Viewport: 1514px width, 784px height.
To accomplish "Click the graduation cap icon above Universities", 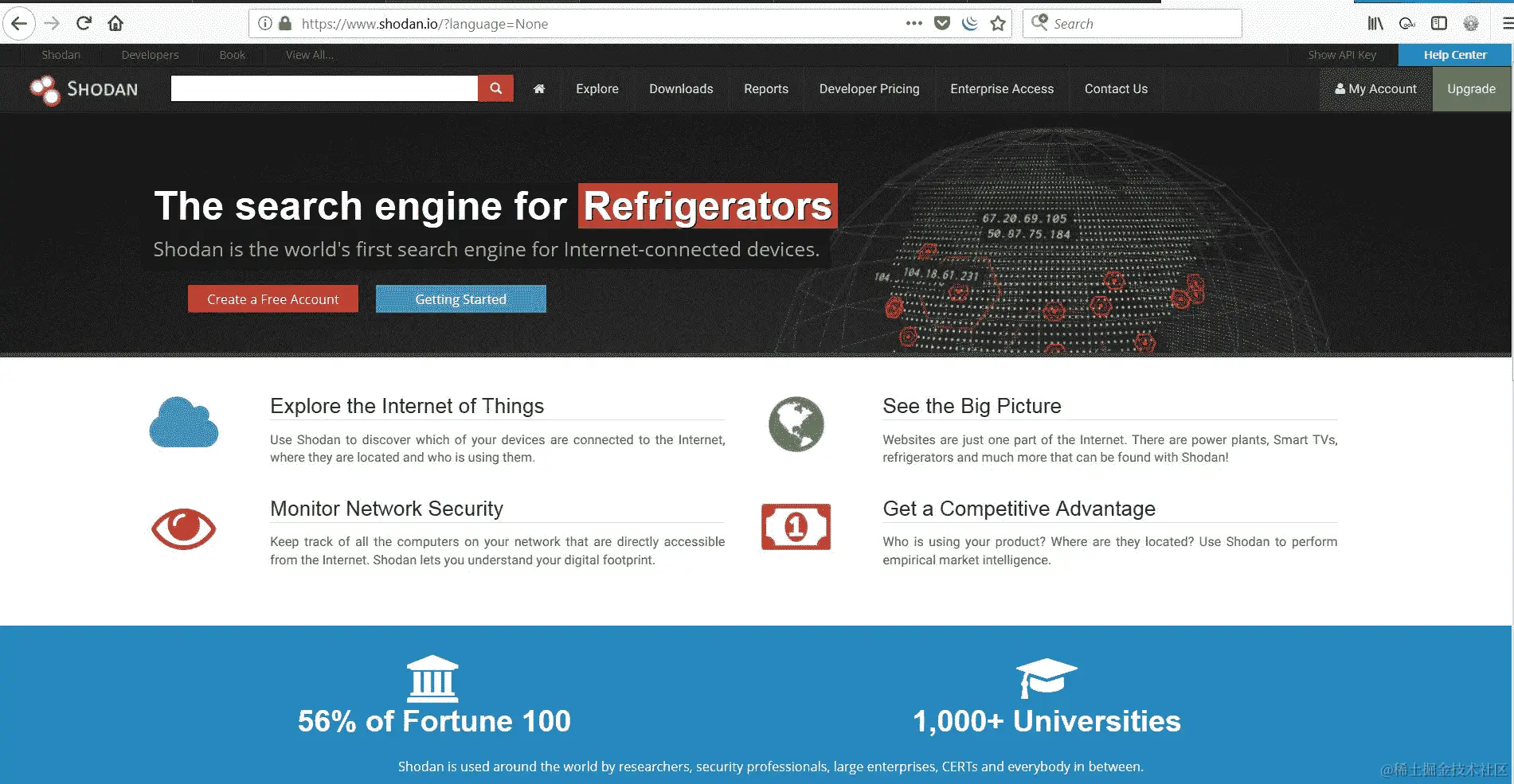I will click(1046, 677).
